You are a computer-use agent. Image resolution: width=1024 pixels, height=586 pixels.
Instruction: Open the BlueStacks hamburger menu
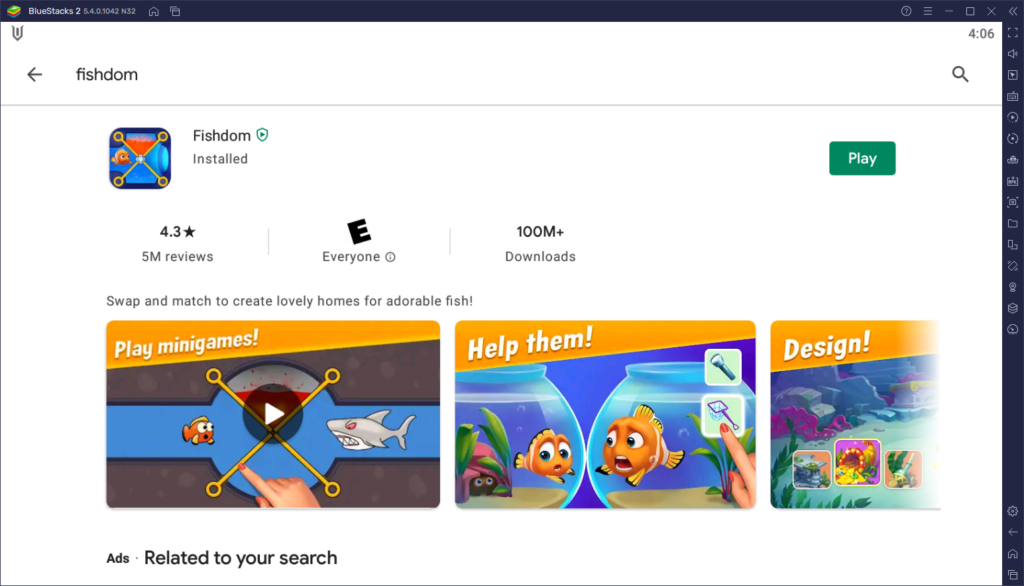pyautogui.click(x=928, y=11)
